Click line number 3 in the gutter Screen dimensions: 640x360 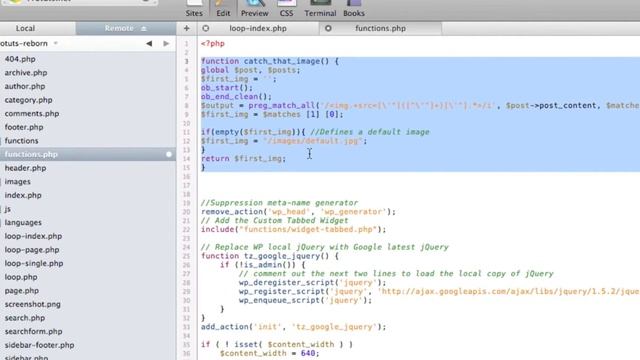187,62
